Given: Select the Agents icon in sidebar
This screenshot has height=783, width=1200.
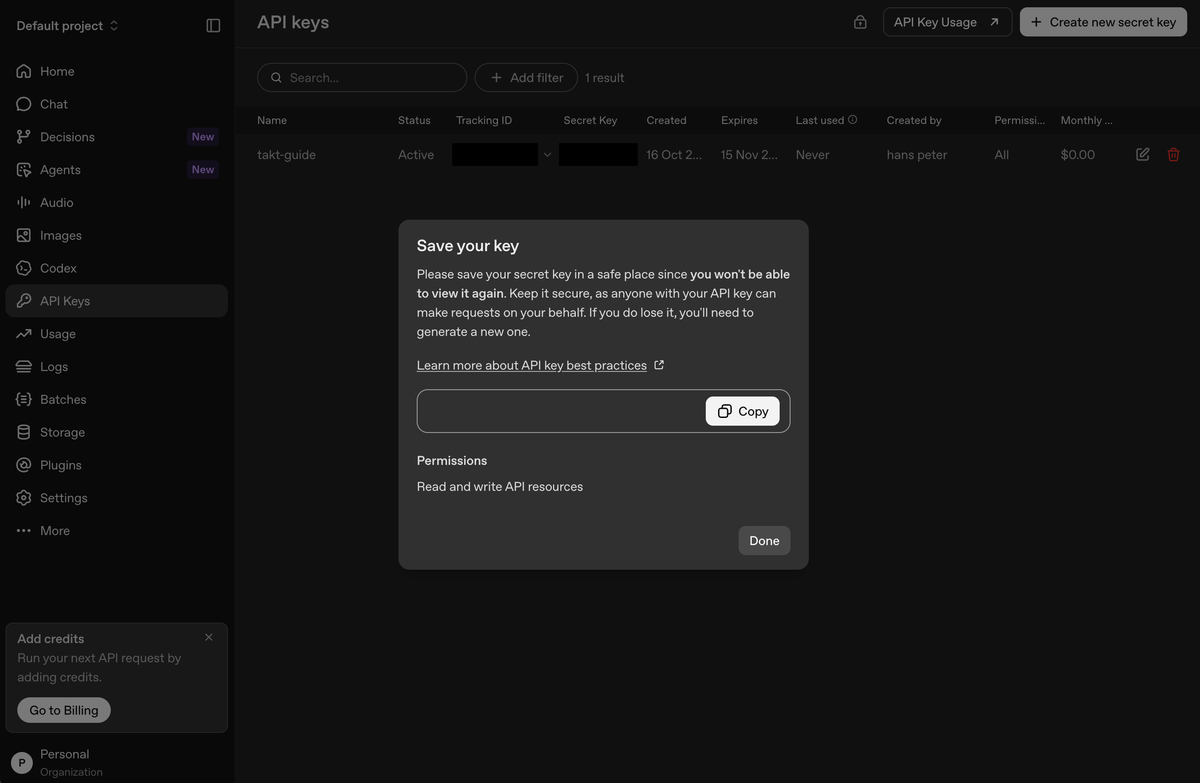Looking at the screenshot, I should click(x=24, y=170).
